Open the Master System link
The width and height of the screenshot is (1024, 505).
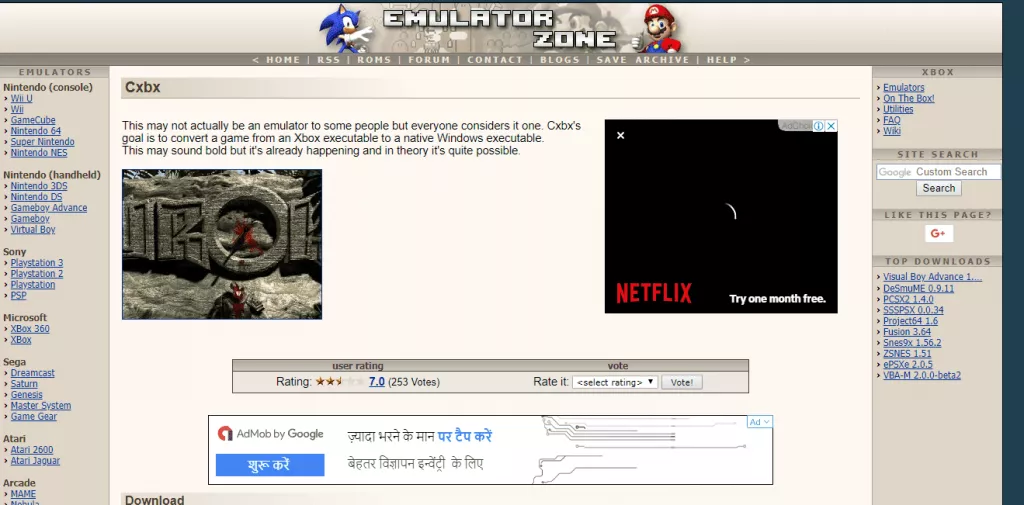pos(40,406)
